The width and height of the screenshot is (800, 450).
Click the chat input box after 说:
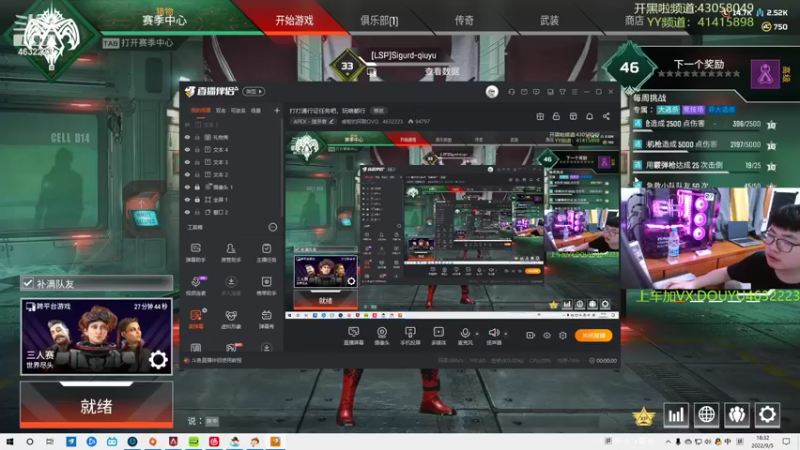pyautogui.click(x=212, y=421)
